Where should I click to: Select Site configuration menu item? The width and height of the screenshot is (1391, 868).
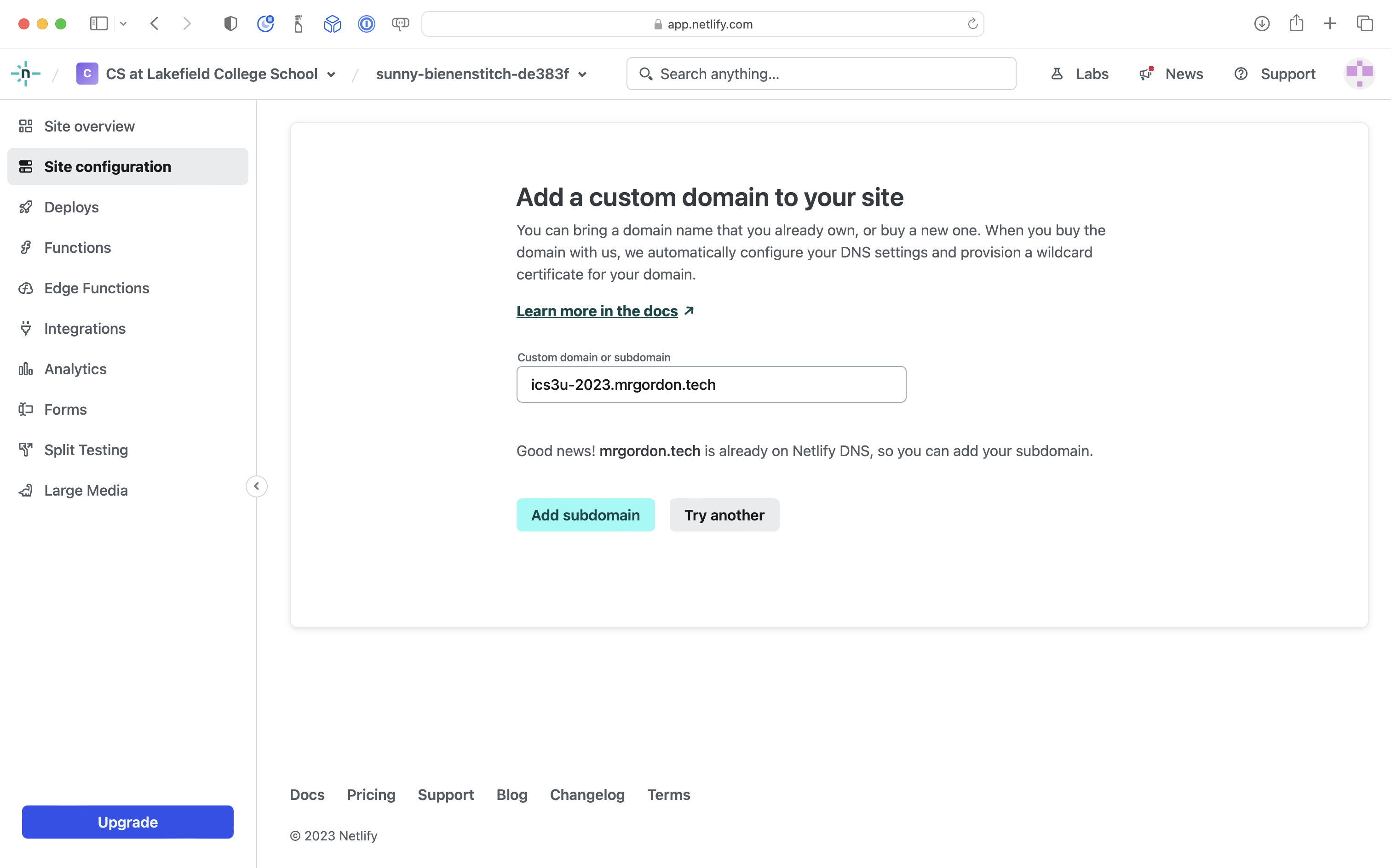point(127,166)
